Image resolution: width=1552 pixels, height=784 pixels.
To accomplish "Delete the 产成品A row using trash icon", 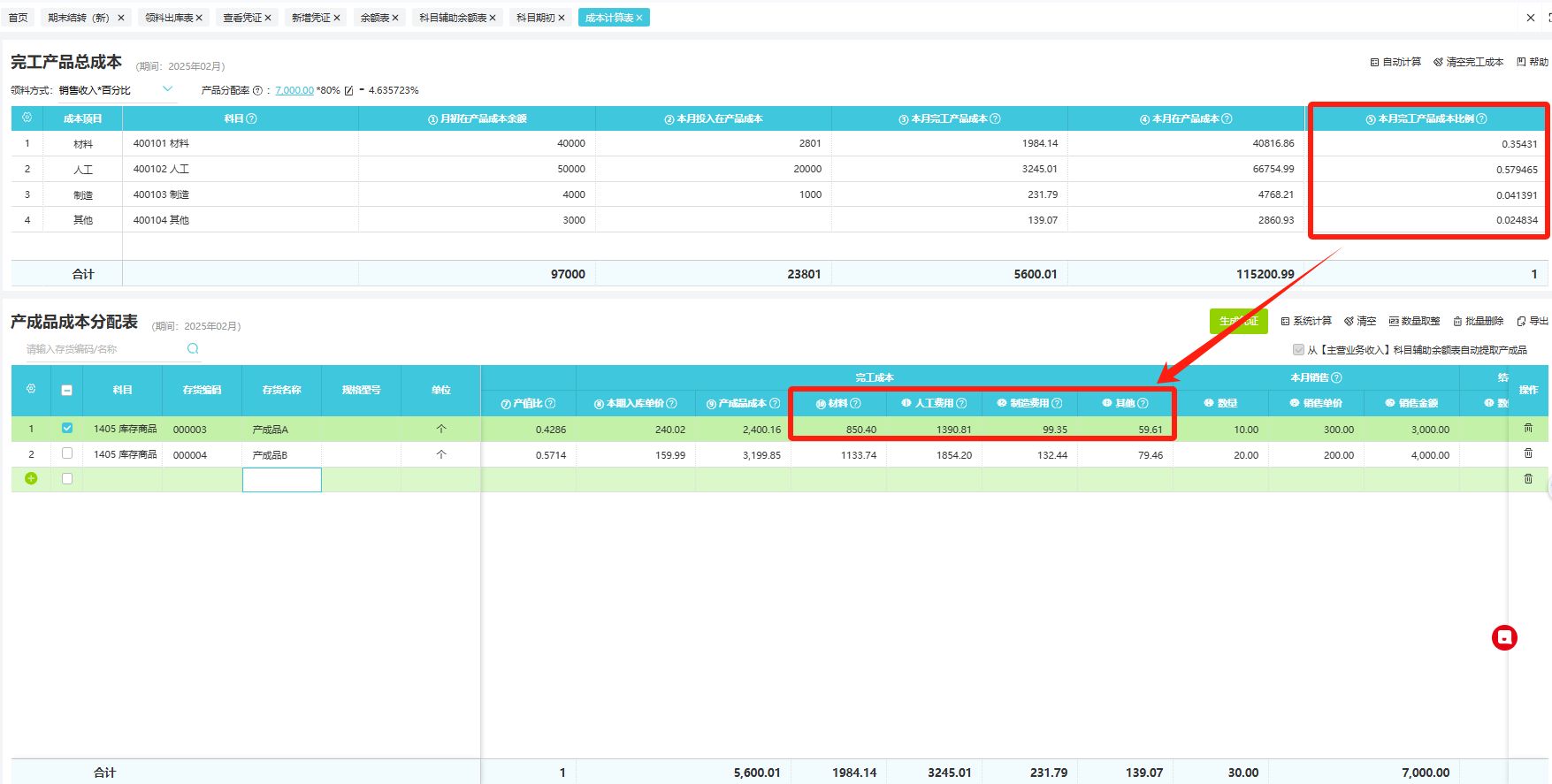I will click(x=1528, y=429).
